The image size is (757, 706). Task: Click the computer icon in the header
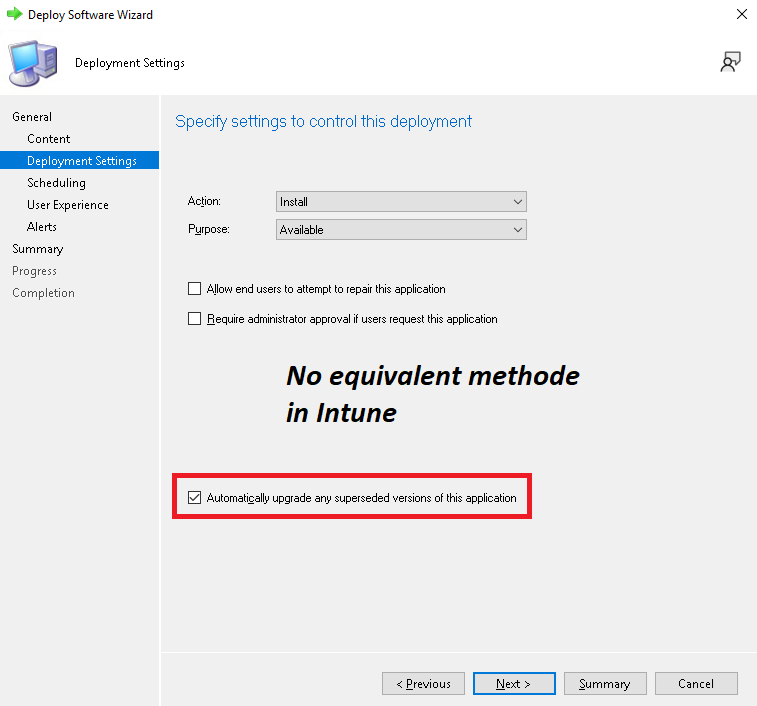click(x=33, y=63)
